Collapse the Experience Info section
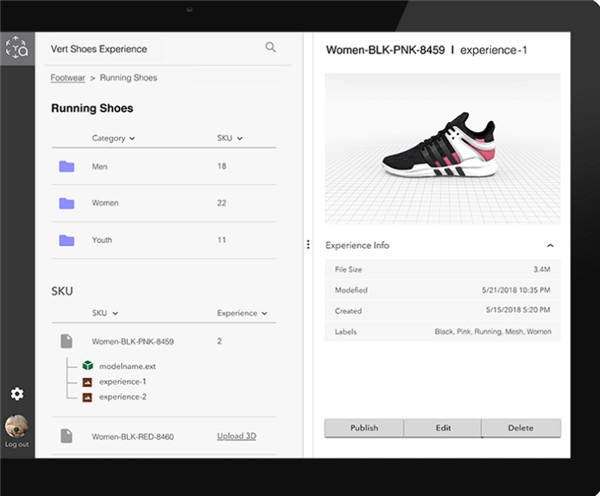Screen dimensions: 600x496 click(x=549, y=245)
